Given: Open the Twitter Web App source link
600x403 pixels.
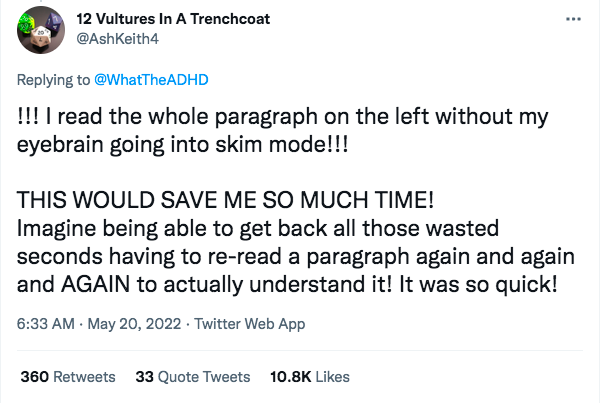Looking at the screenshot, I should tap(251, 323).
